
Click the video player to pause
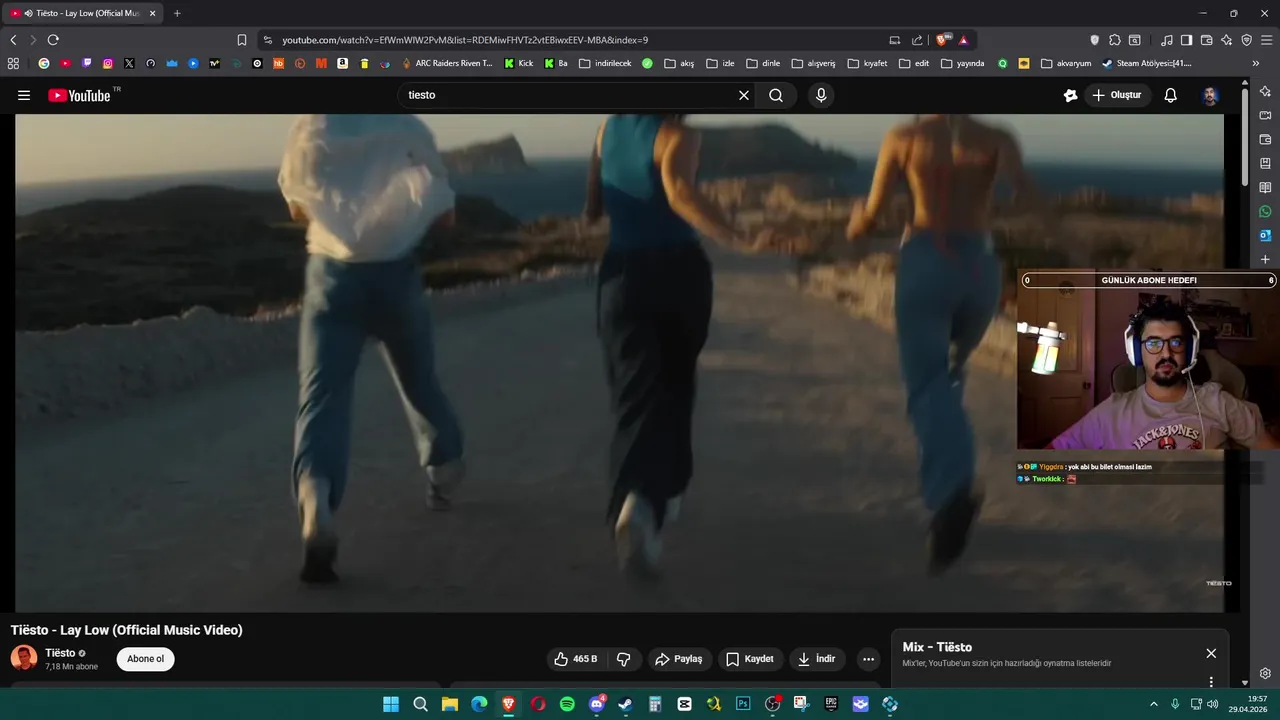[619, 363]
